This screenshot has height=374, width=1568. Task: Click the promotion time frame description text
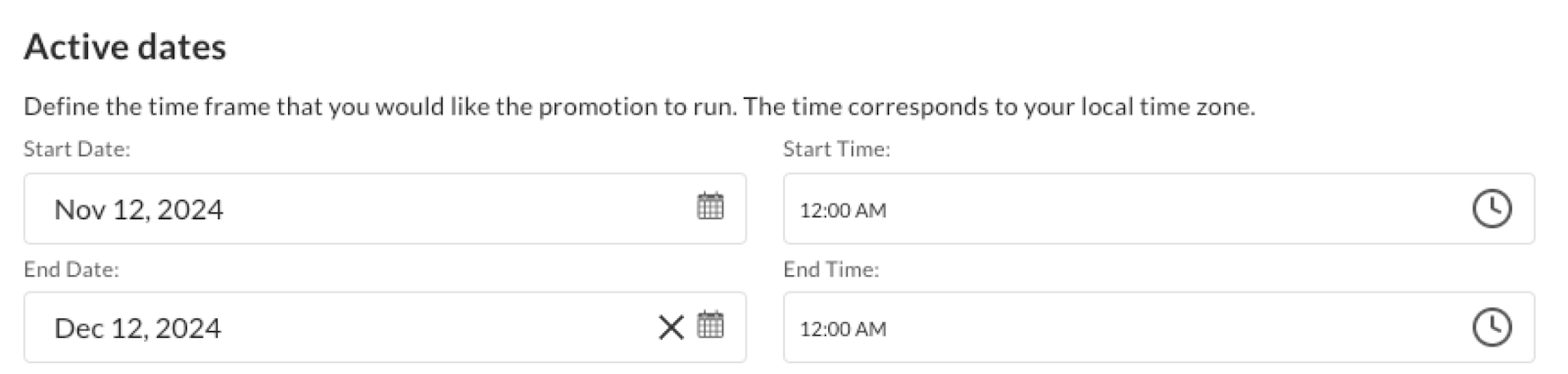click(x=639, y=107)
